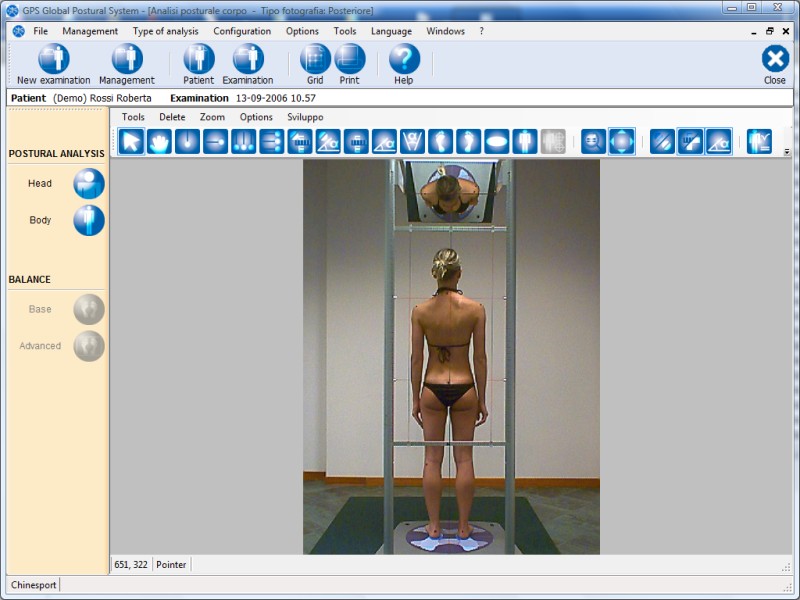
Task: Select the ellipse tool
Action: [496, 141]
